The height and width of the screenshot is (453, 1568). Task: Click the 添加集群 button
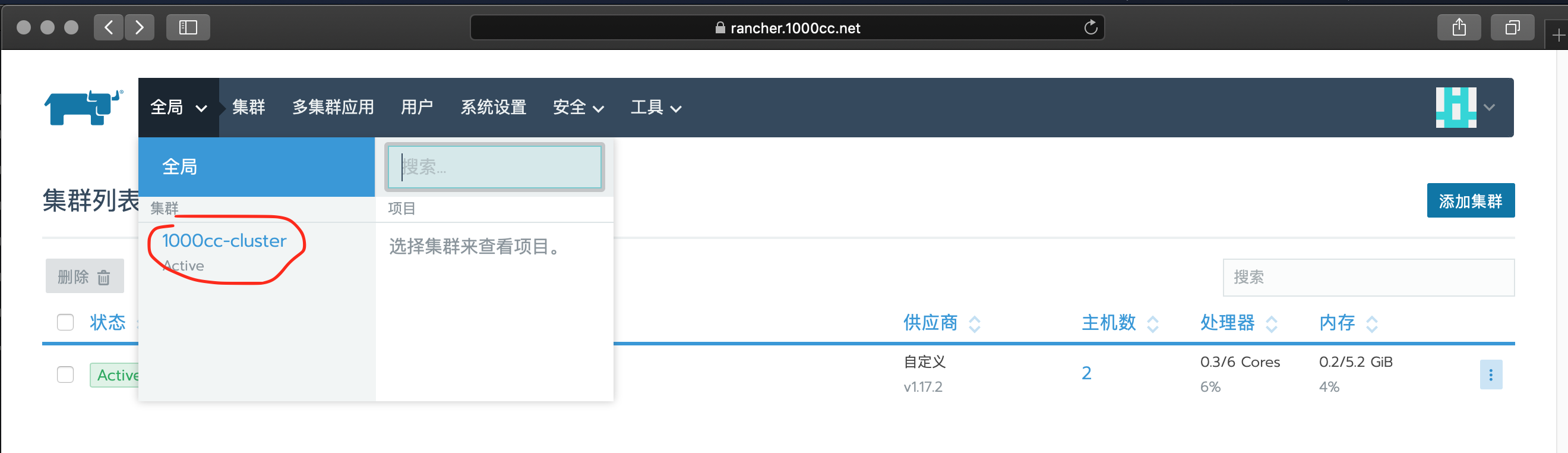1470,200
